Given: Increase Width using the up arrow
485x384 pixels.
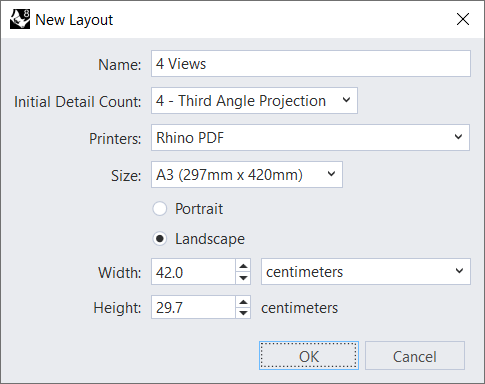Looking at the screenshot, I should (x=243, y=266).
